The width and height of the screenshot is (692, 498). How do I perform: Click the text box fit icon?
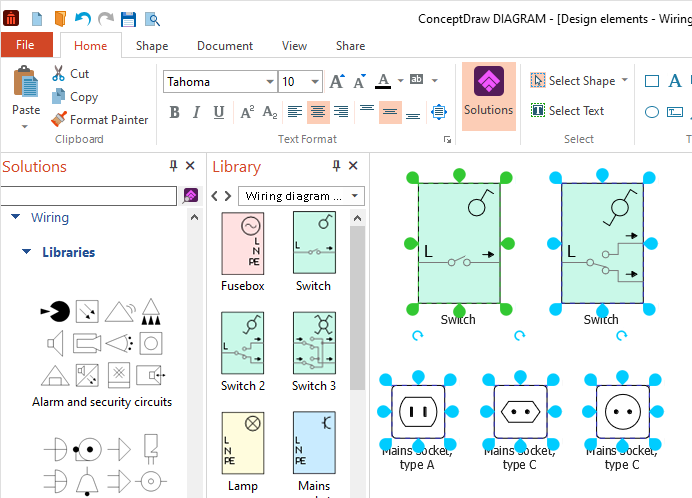pyautogui.click(x=439, y=112)
